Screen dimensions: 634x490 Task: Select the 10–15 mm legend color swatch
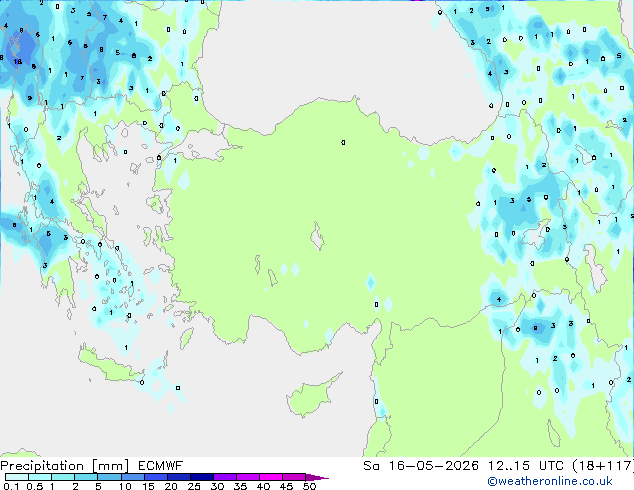pos(132,477)
